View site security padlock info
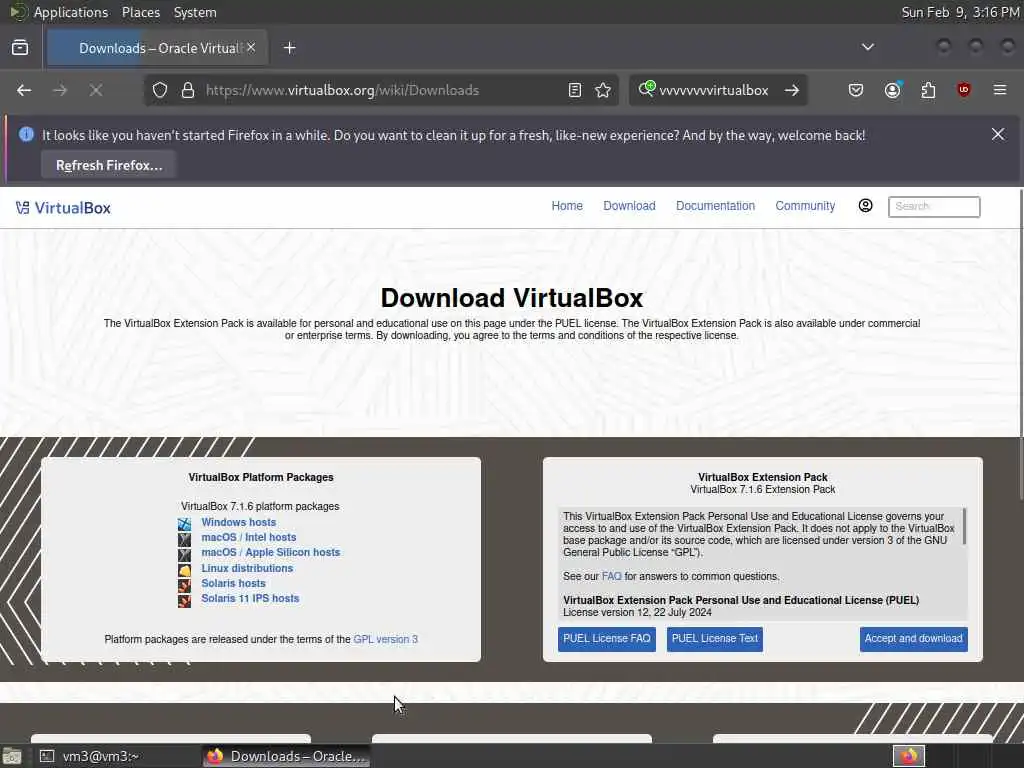Screen dimensions: 1024x768 pos(188,90)
